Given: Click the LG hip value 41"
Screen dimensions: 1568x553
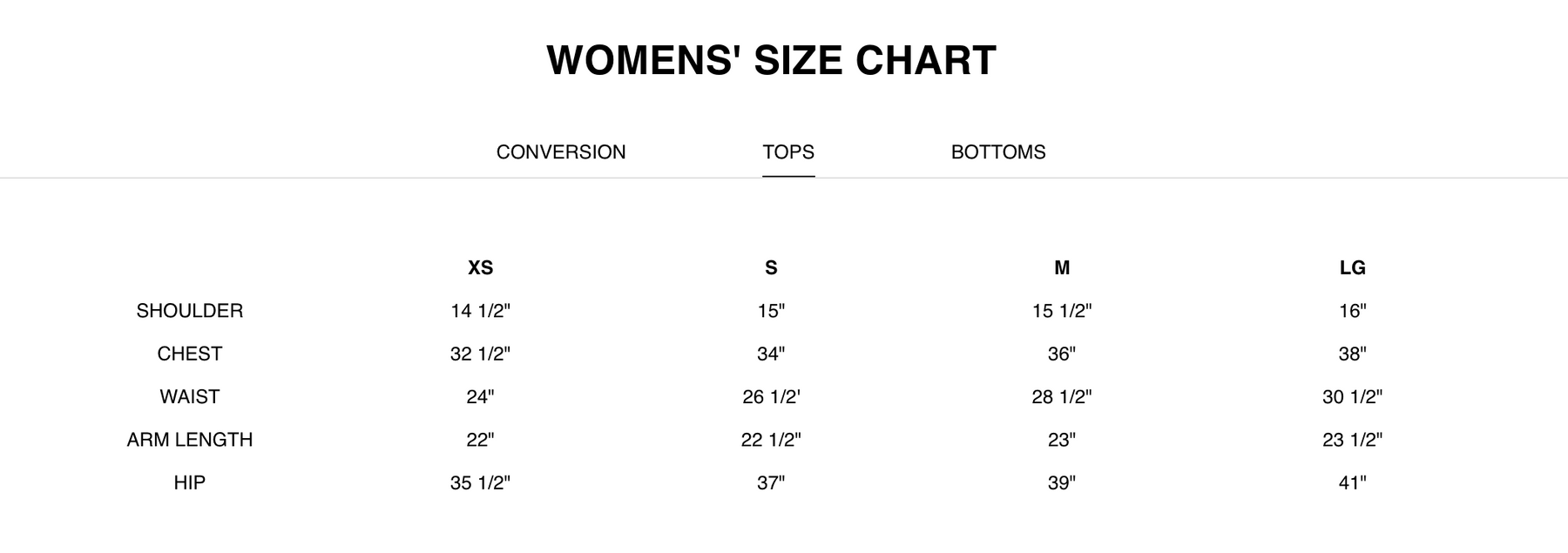Looking at the screenshot, I should 1352,482.
